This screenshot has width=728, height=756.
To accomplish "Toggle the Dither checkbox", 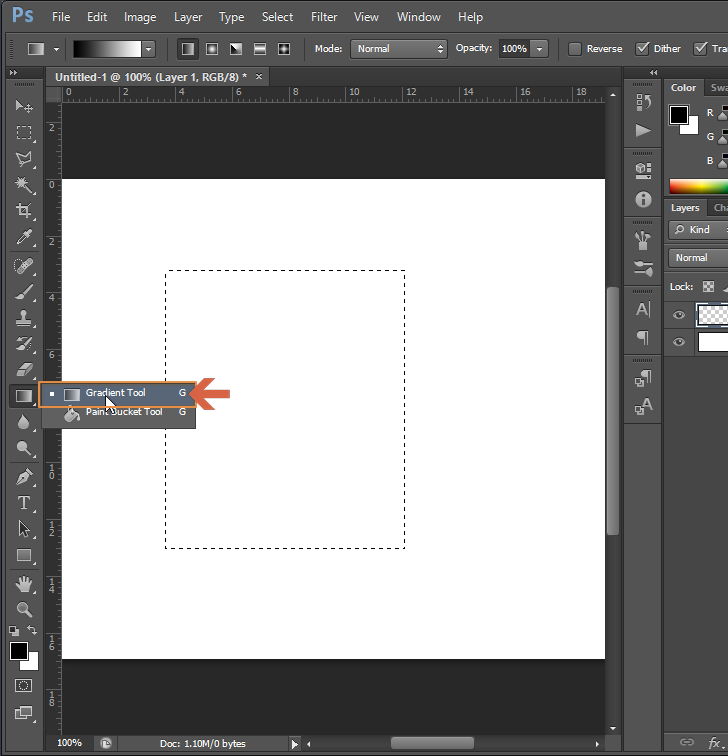I will [x=642, y=48].
